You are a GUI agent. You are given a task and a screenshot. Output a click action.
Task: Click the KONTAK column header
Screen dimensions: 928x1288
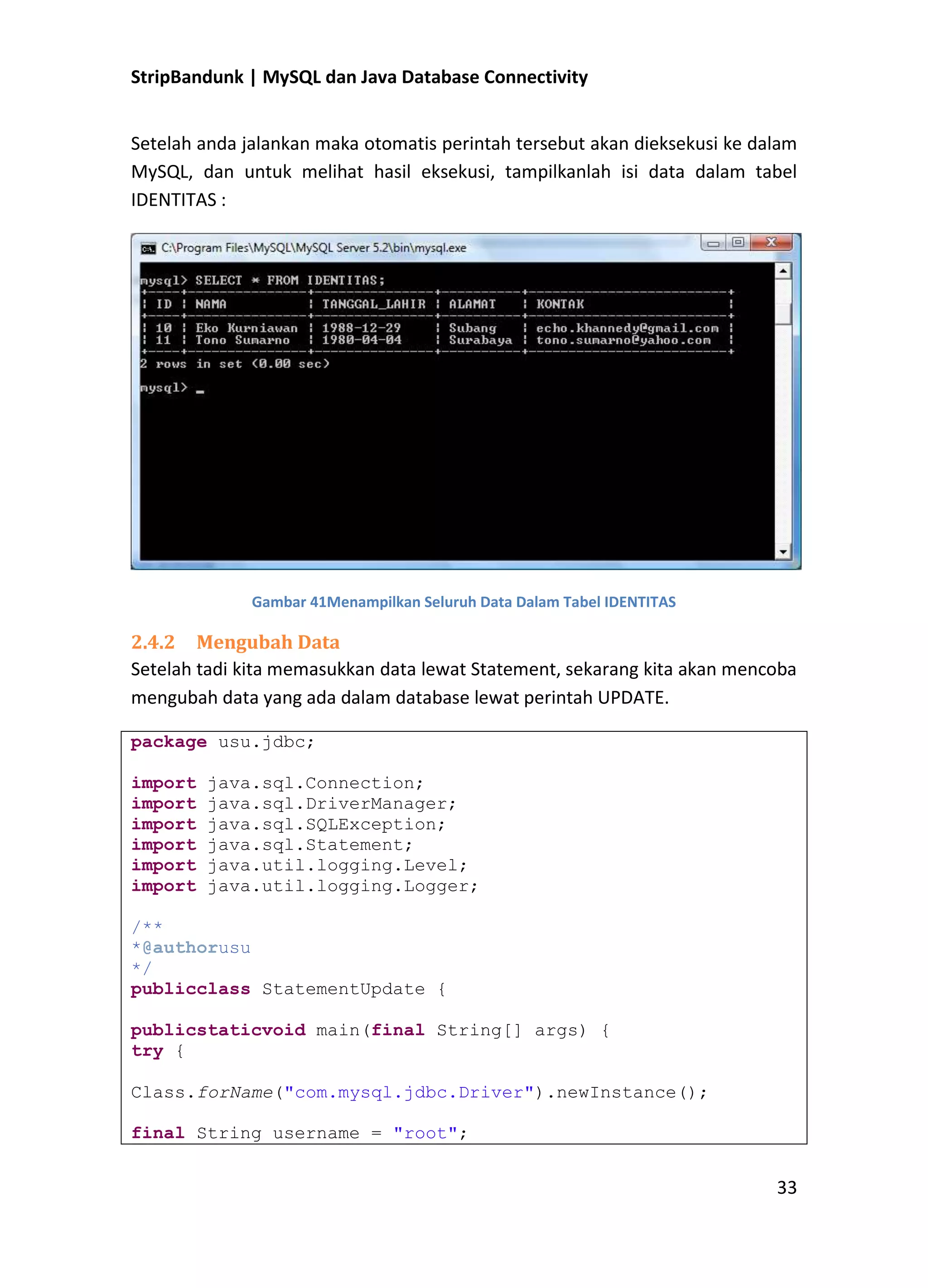561,304
